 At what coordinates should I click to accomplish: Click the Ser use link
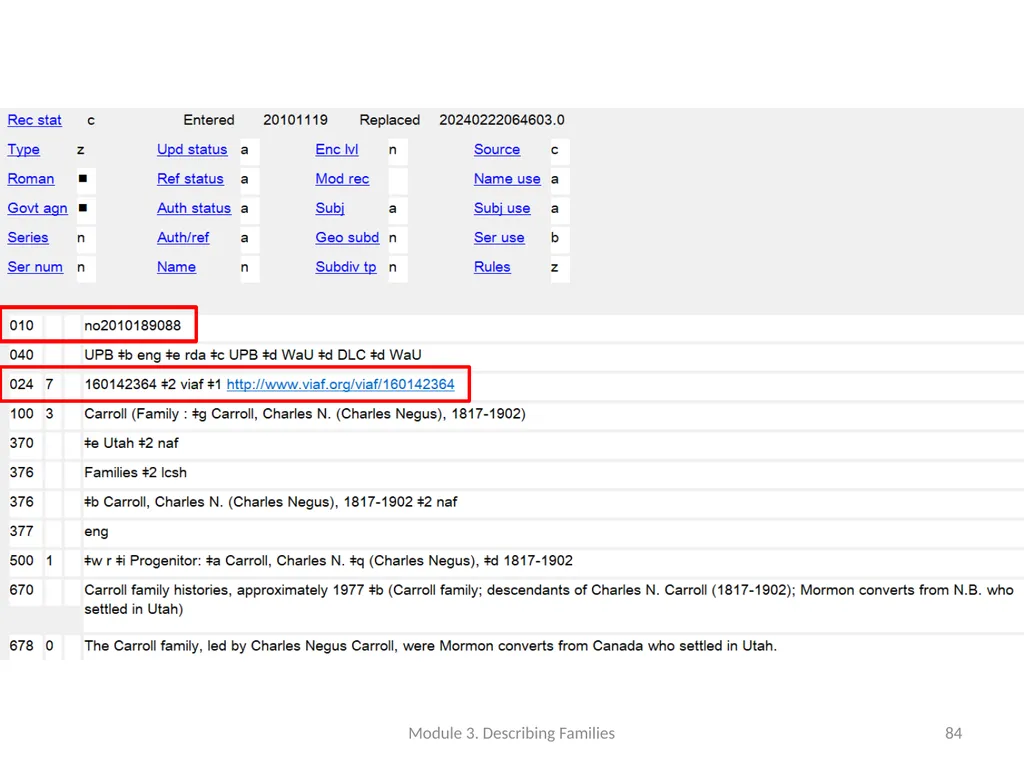(x=500, y=238)
